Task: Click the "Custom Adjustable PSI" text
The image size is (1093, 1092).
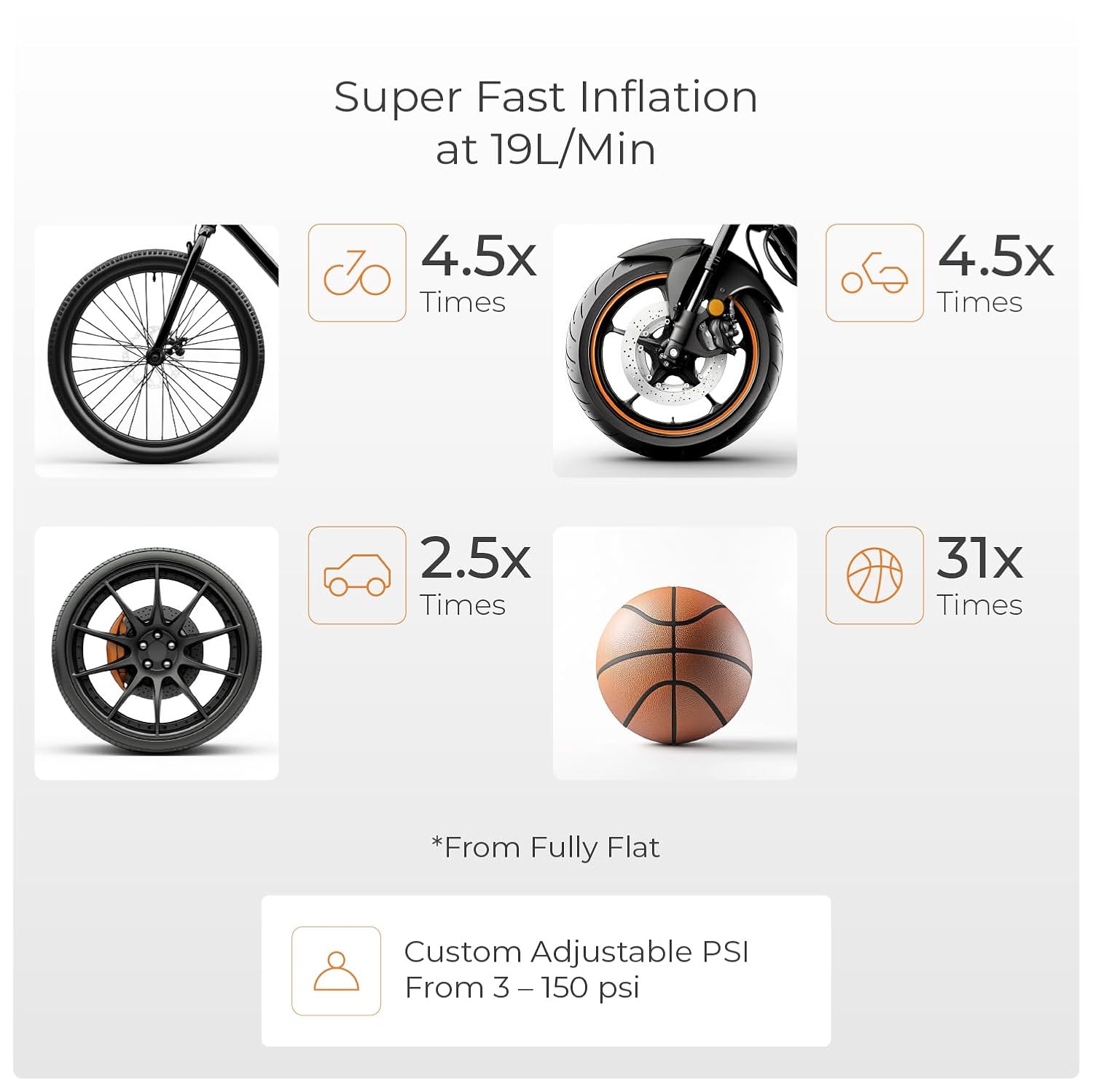Action: pyautogui.click(x=576, y=951)
